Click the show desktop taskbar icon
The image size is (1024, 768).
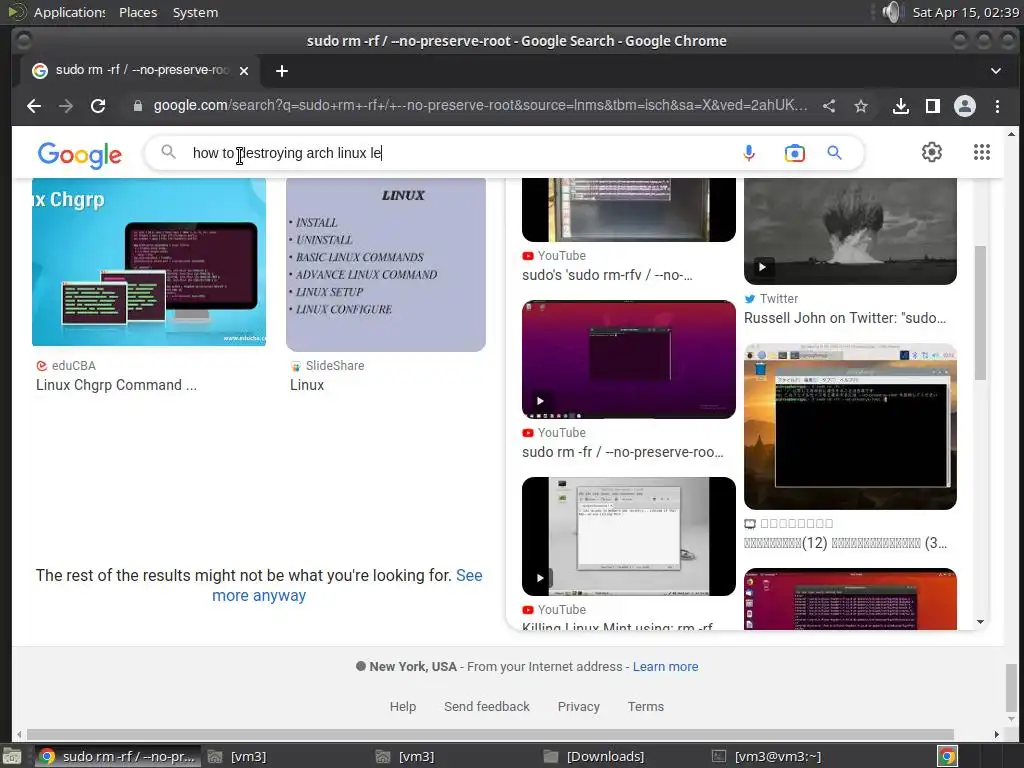point(12,756)
